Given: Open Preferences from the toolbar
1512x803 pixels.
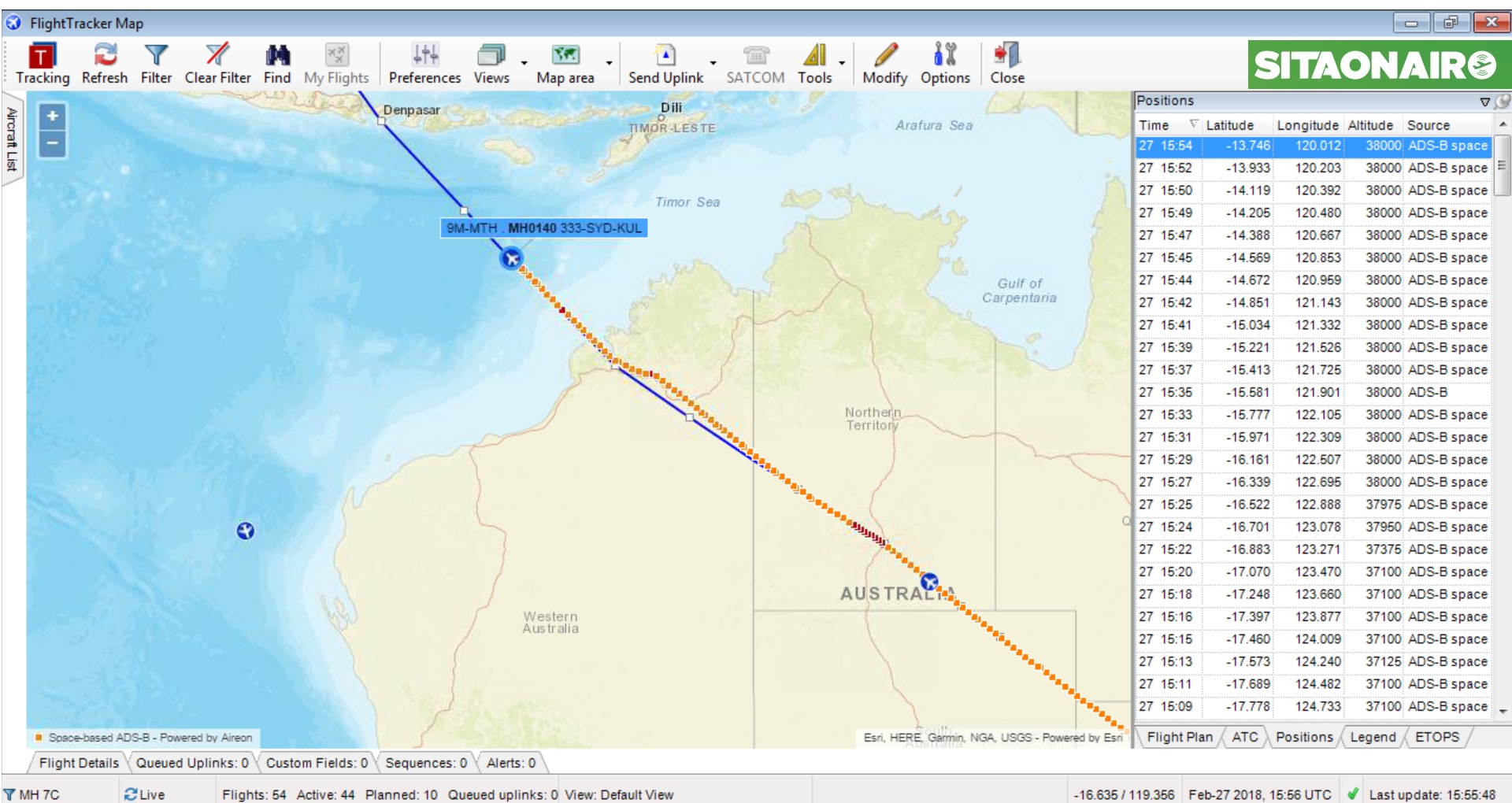Looking at the screenshot, I should [424, 63].
